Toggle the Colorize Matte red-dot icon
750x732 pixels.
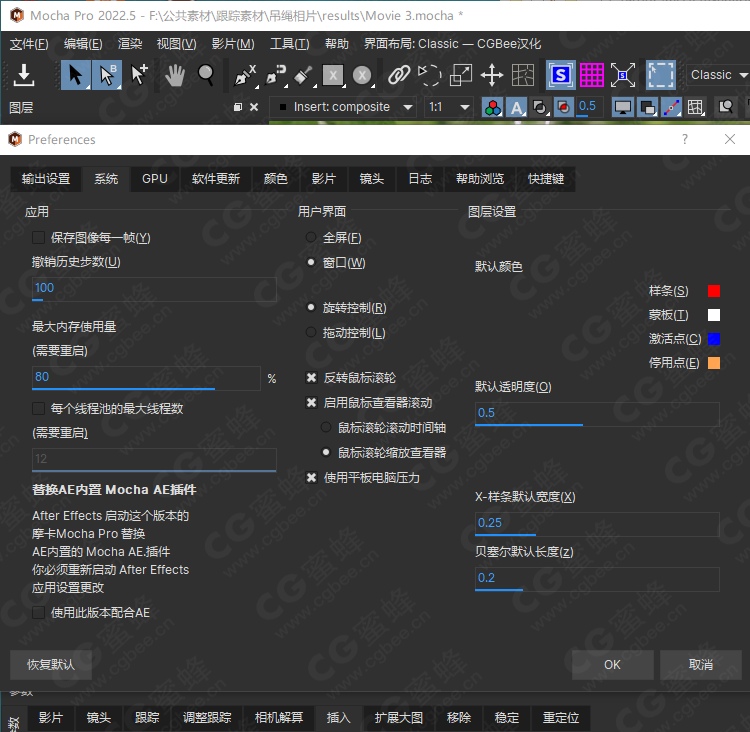[x=564, y=107]
